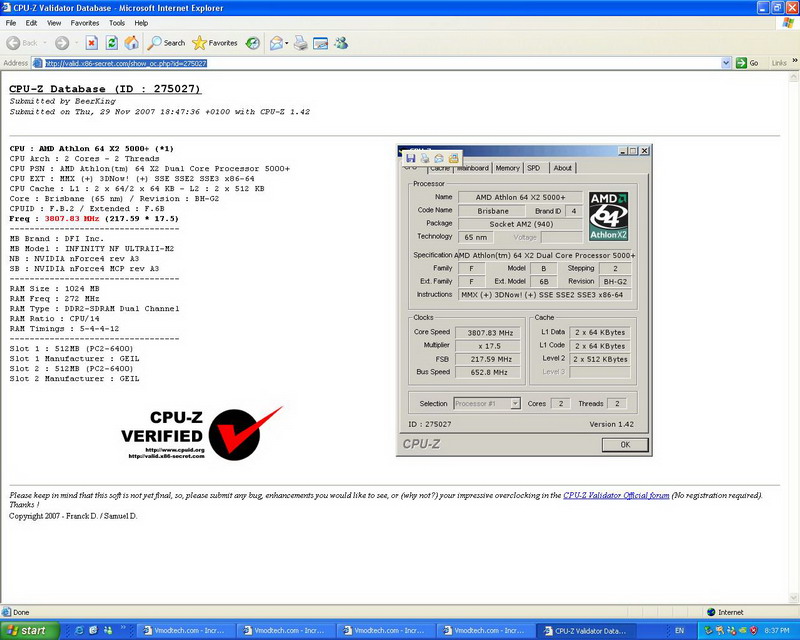This screenshot has width=800, height=640.
Task: Click the 'RAM Timings : 5-4-4-12' line
Action: pyautogui.click(x=64, y=329)
